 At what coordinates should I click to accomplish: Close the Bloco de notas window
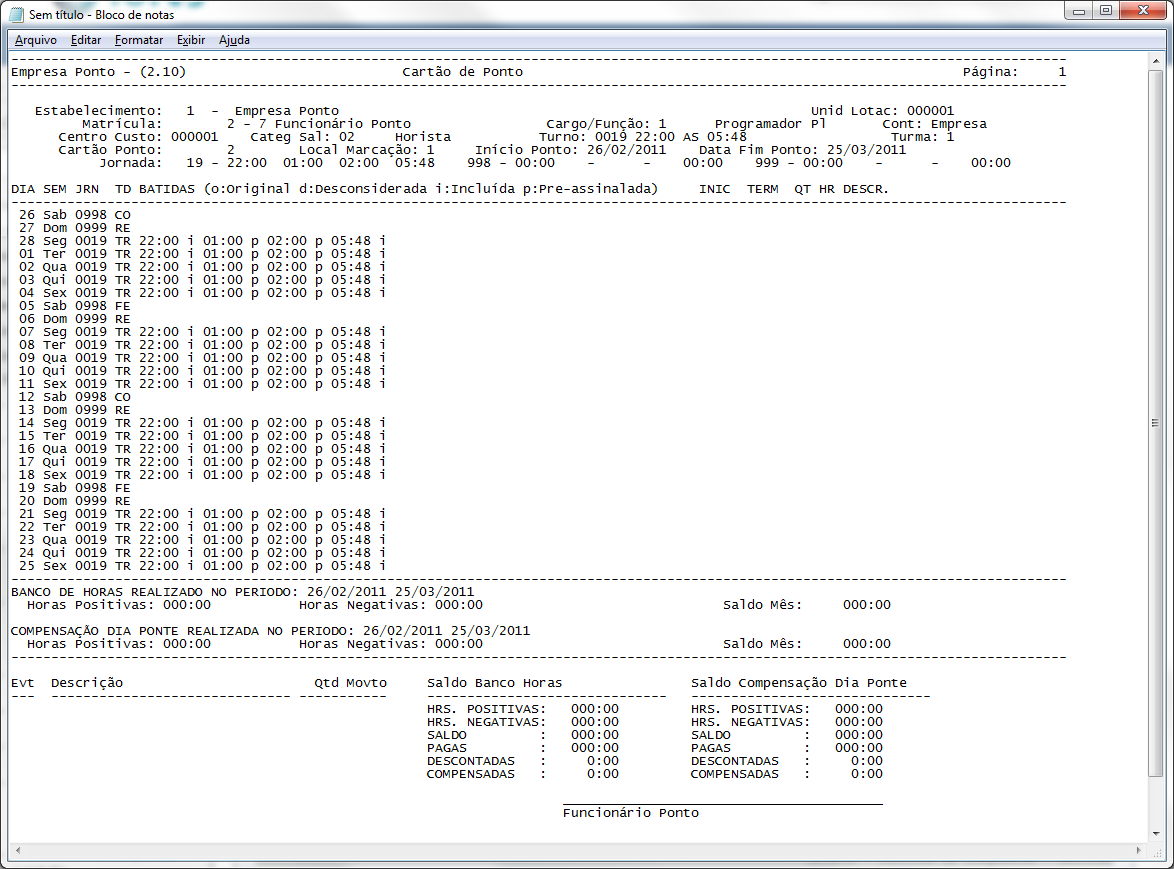[x=1143, y=11]
